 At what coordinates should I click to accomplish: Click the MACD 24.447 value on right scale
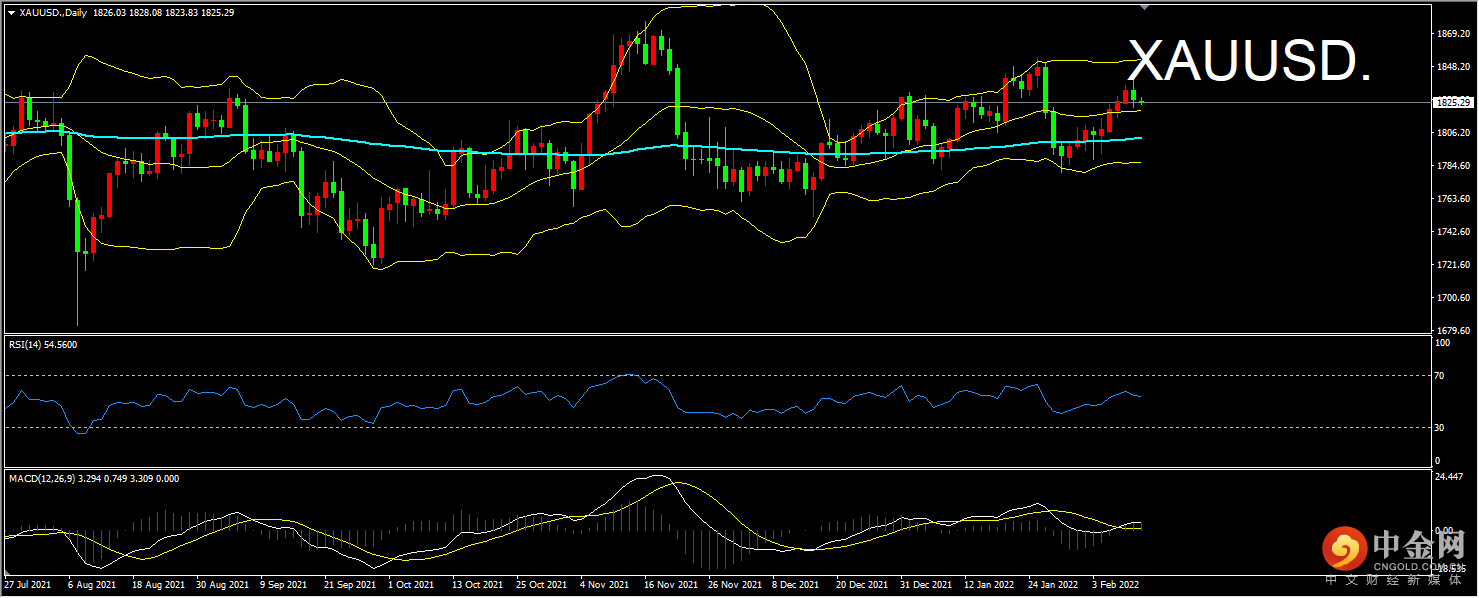(x=1450, y=477)
